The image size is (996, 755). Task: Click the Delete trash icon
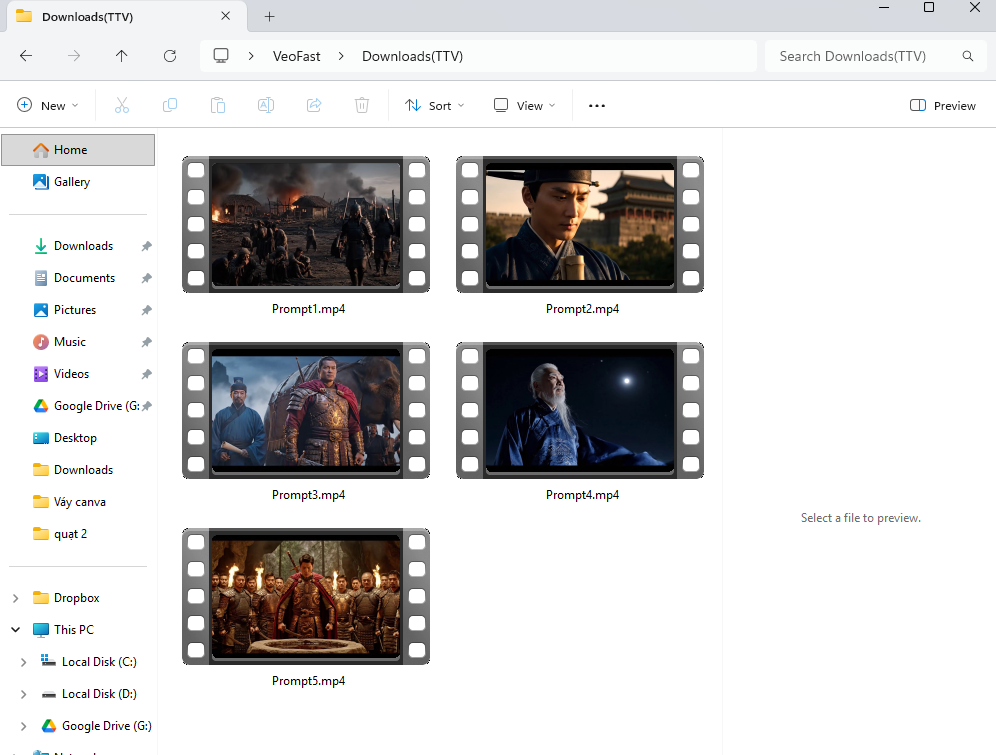pos(362,105)
